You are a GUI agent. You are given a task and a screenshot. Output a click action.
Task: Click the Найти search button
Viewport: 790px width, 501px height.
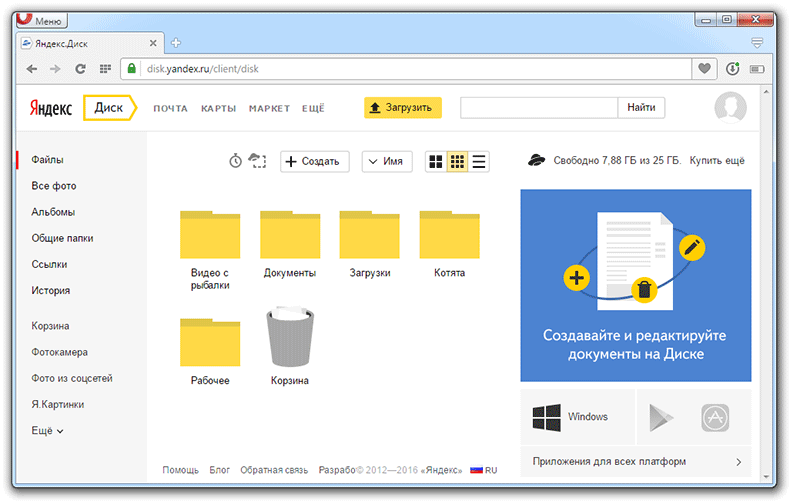641,107
